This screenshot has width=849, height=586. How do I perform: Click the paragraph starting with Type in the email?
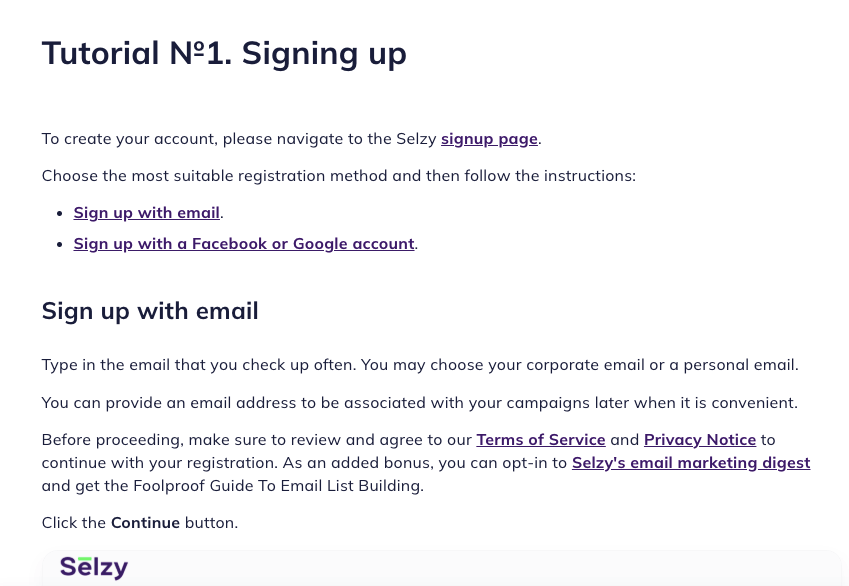coord(420,365)
